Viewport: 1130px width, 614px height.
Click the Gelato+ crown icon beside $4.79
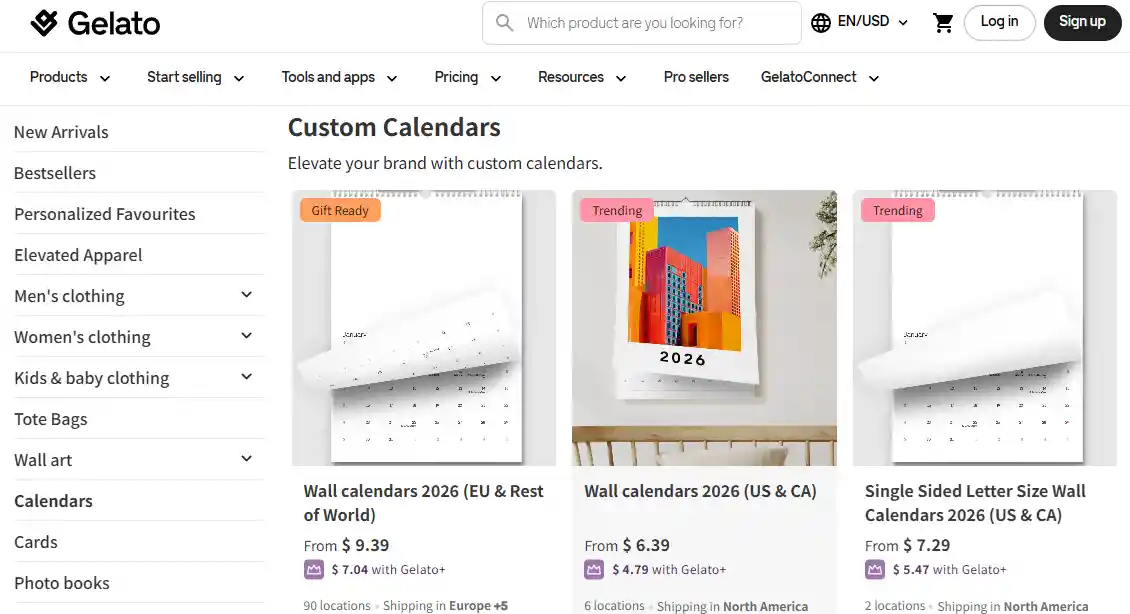tap(595, 569)
